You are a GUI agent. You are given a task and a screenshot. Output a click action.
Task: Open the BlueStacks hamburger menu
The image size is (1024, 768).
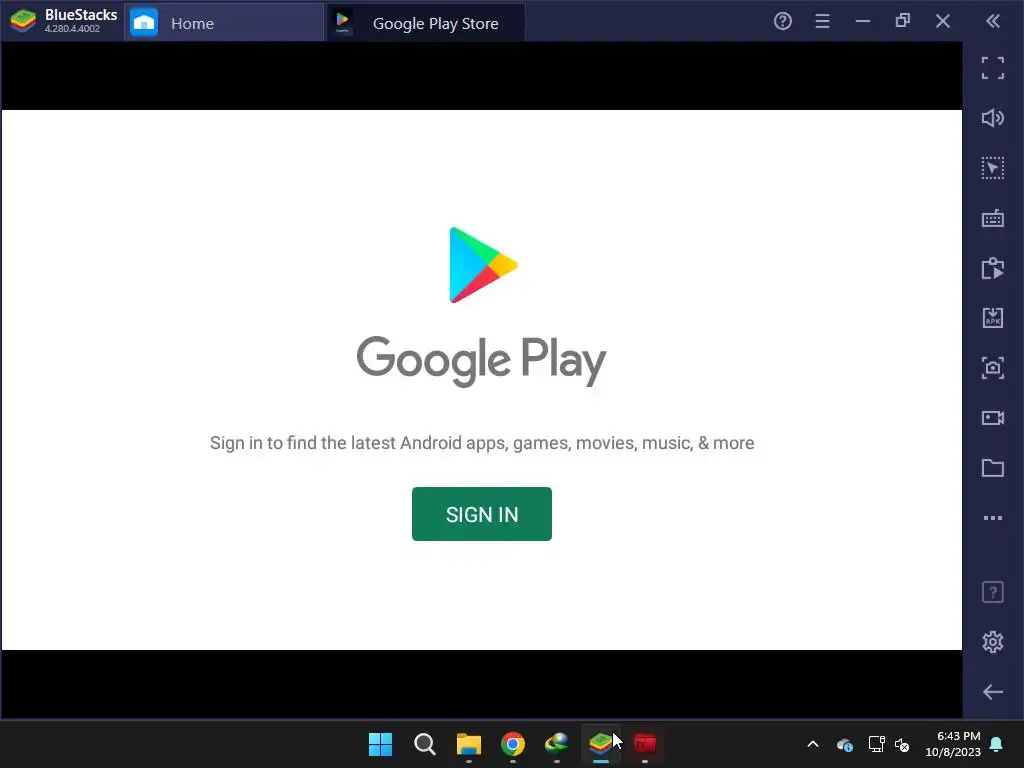point(822,22)
